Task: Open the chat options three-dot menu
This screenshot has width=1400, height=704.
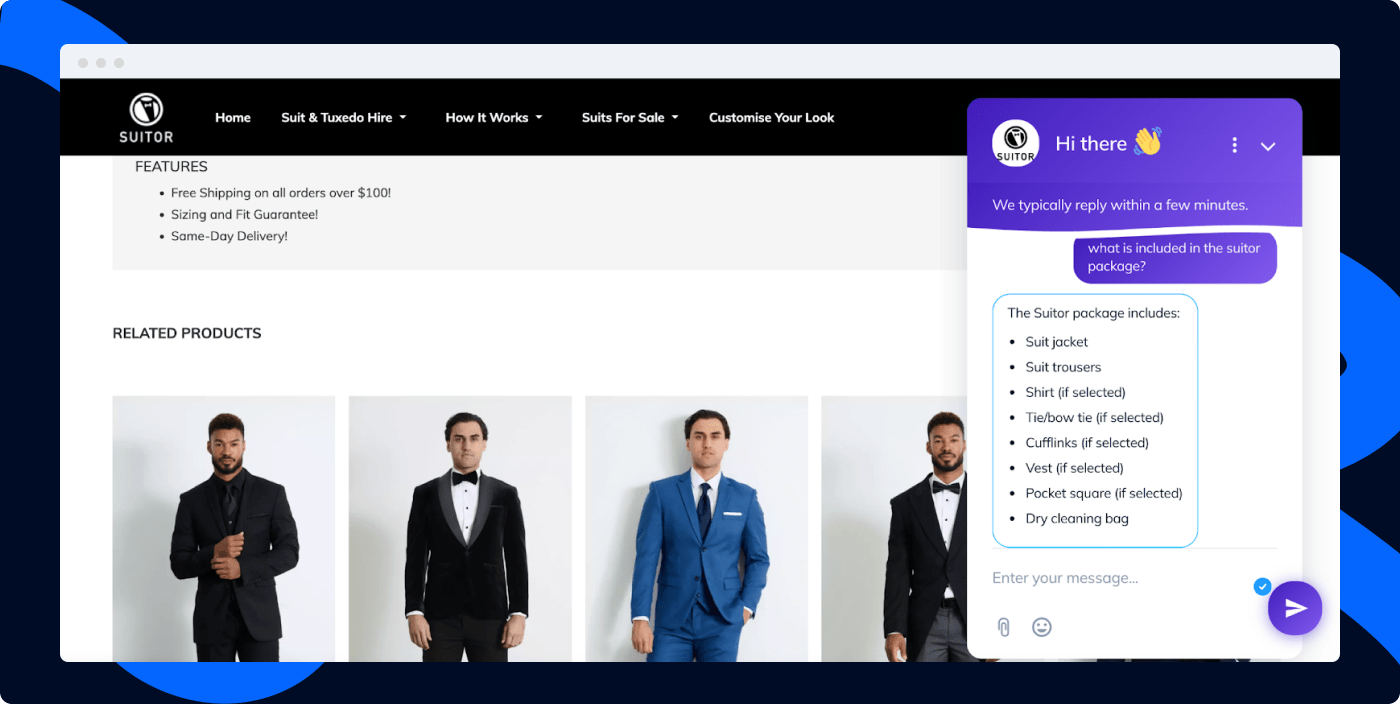Action: (1235, 145)
